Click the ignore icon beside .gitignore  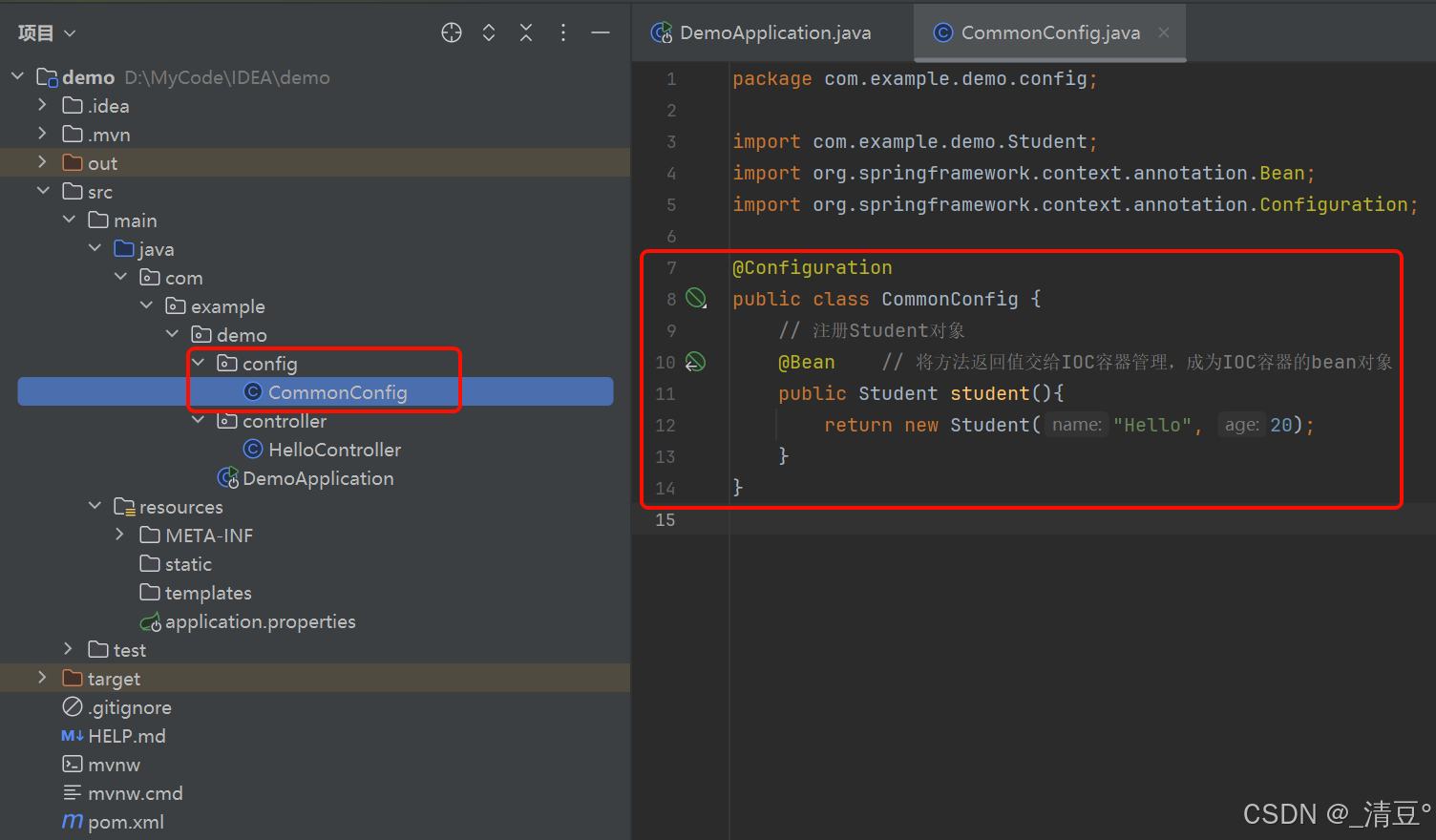click(73, 706)
